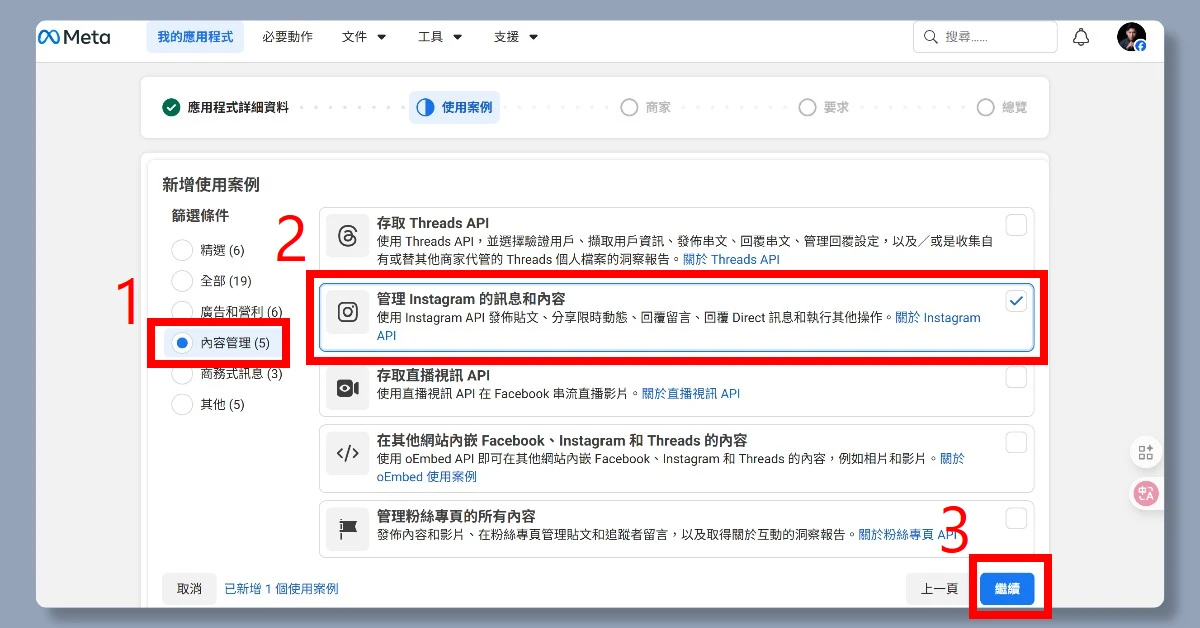Viewport: 1200px width, 628px height.
Task: Check the 管理粉絲專頁的所有內容 checkbox
Action: coord(1016,518)
